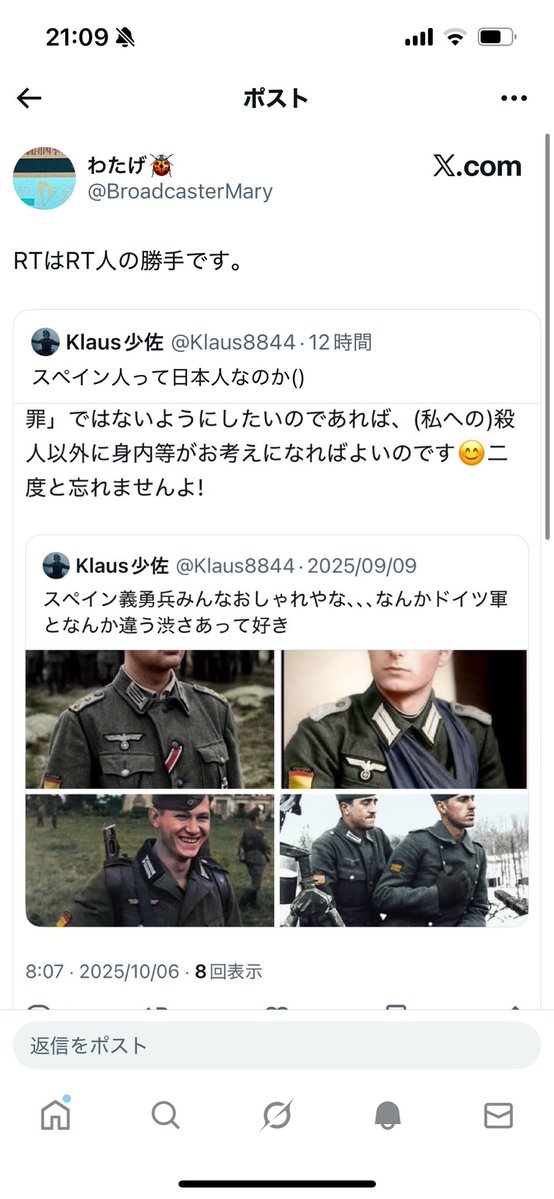Tap the 返信をポスト reply field
This screenshot has height=1199, width=554.
pos(277,1045)
